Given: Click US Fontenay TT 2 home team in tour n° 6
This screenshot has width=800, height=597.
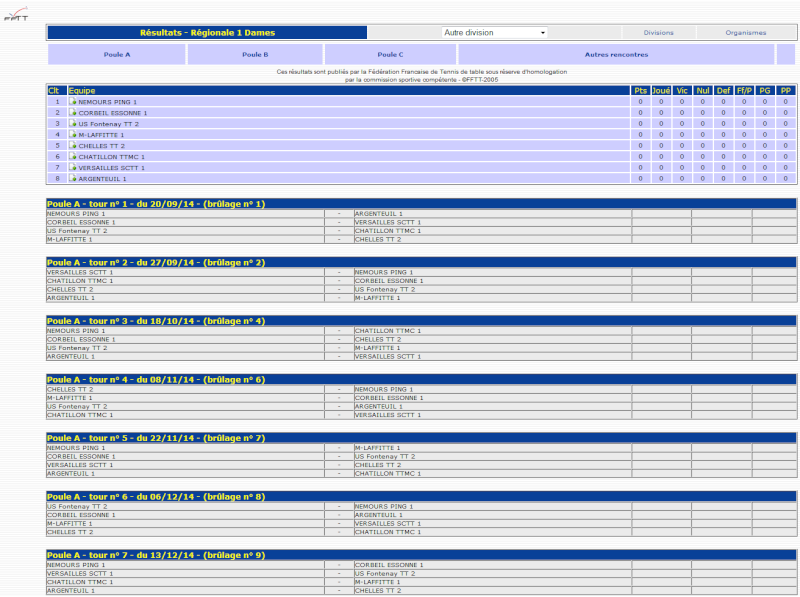Looking at the screenshot, I should pos(78,507).
